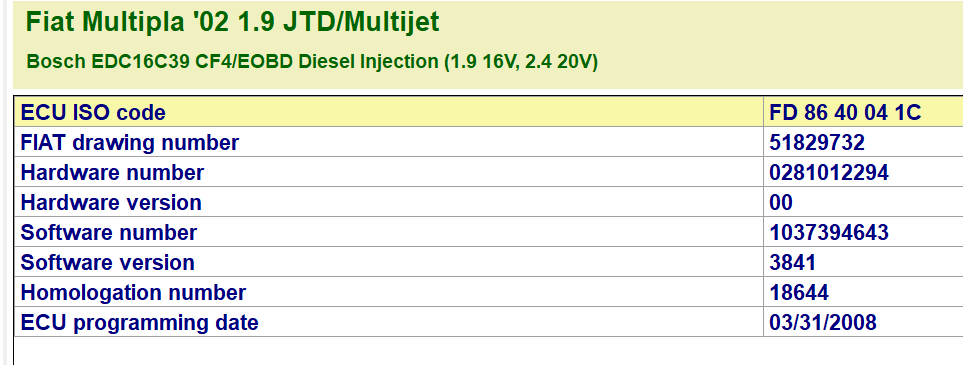The height and width of the screenshot is (365, 963).
Task: Click hardware number value 0281012294
Action: tap(828, 173)
